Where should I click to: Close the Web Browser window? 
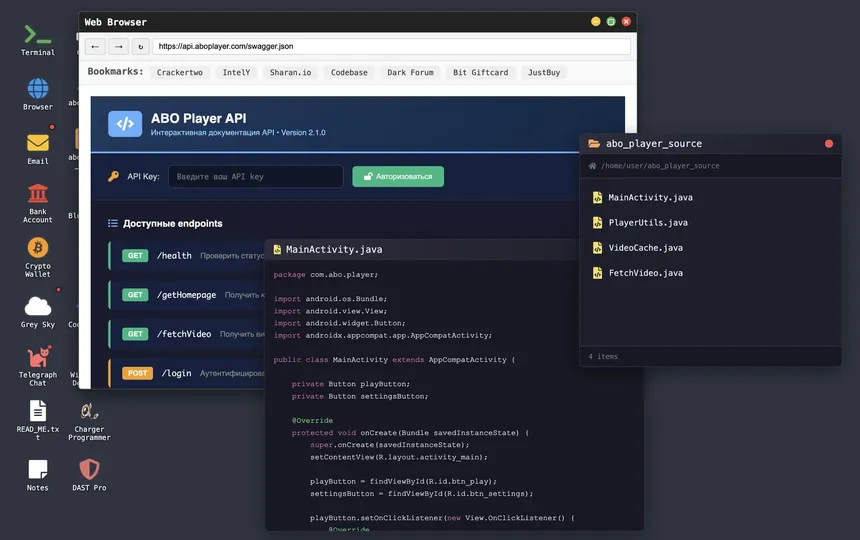tap(626, 21)
